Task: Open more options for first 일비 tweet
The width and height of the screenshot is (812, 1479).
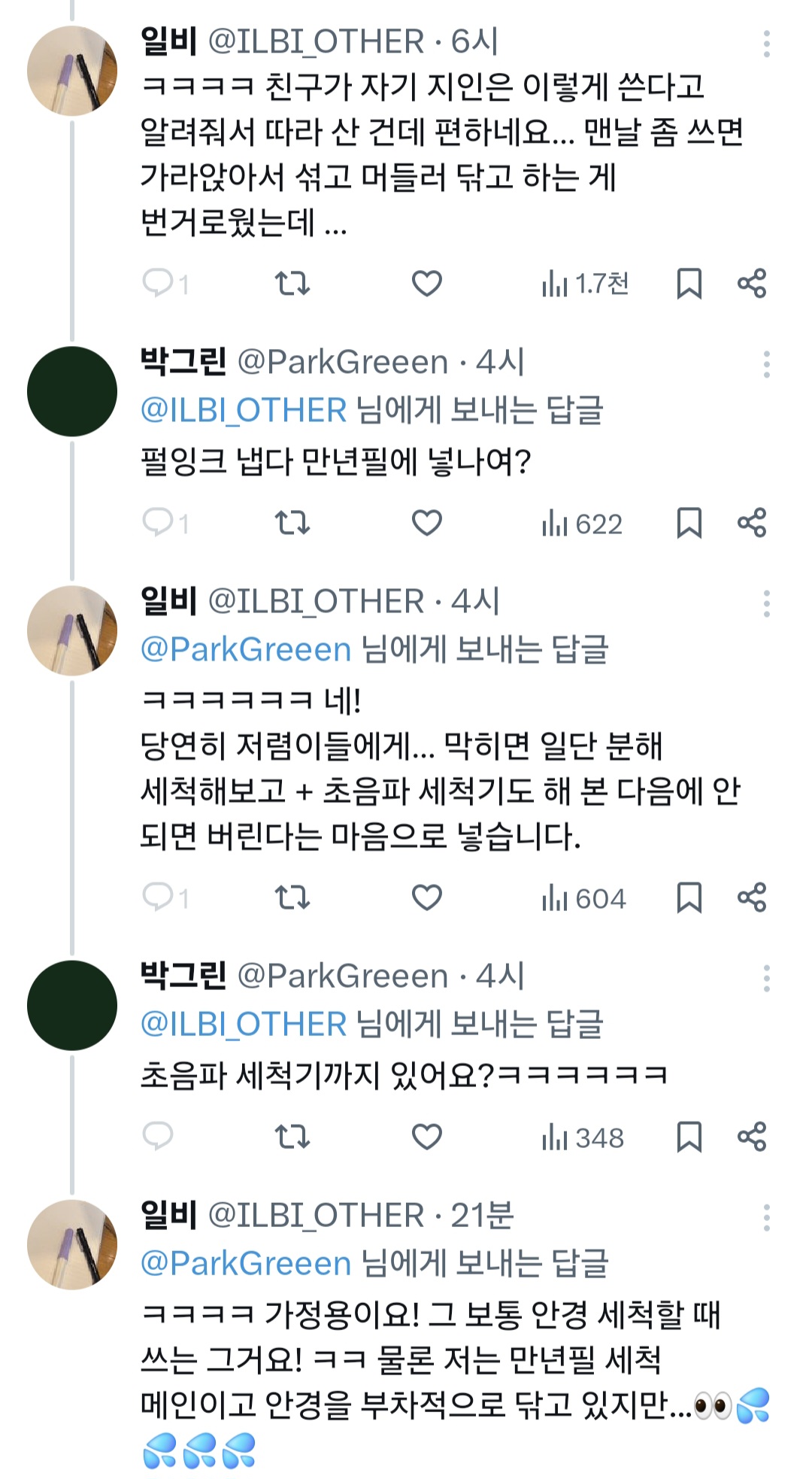Action: (766, 44)
